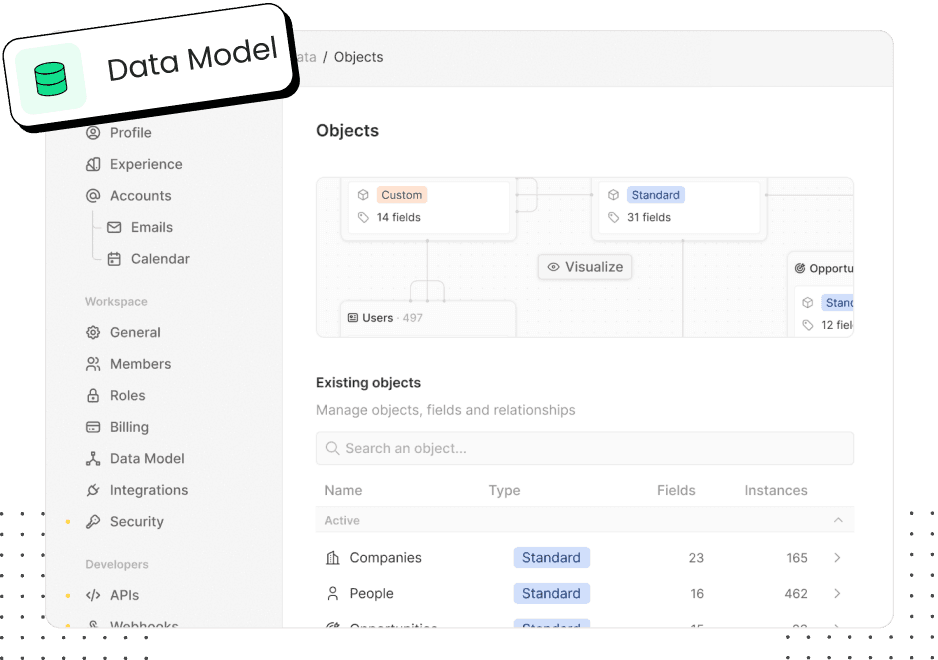The height and width of the screenshot is (660, 938).
Task: Click the Visualize button
Action: (x=584, y=266)
